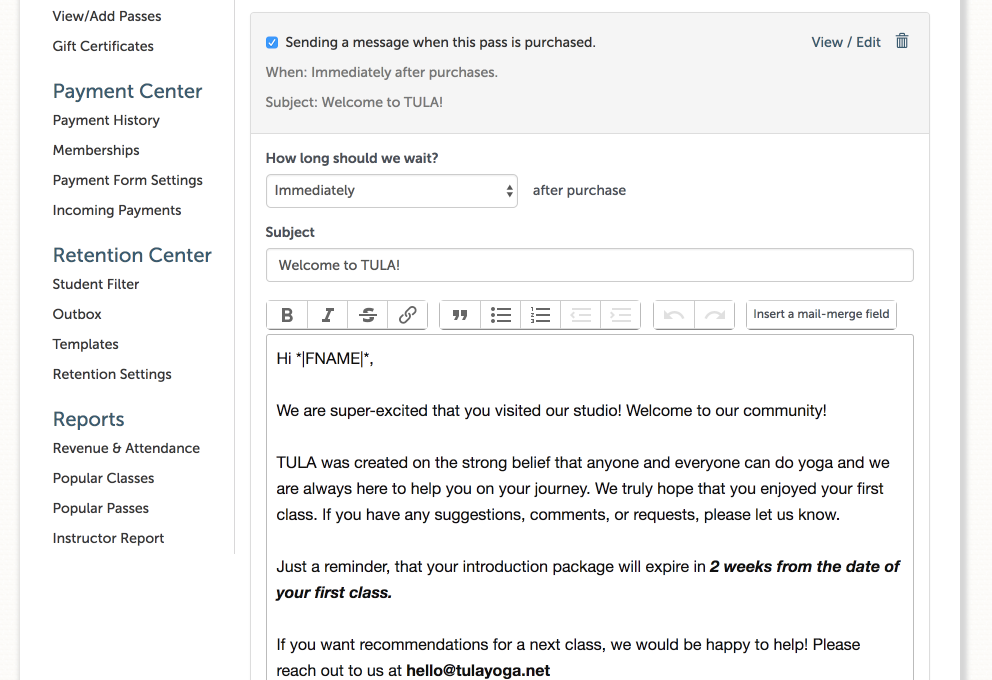Uncheck sending a message when pass is purchased
The image size is (992, 680).
tap(272, 42)
